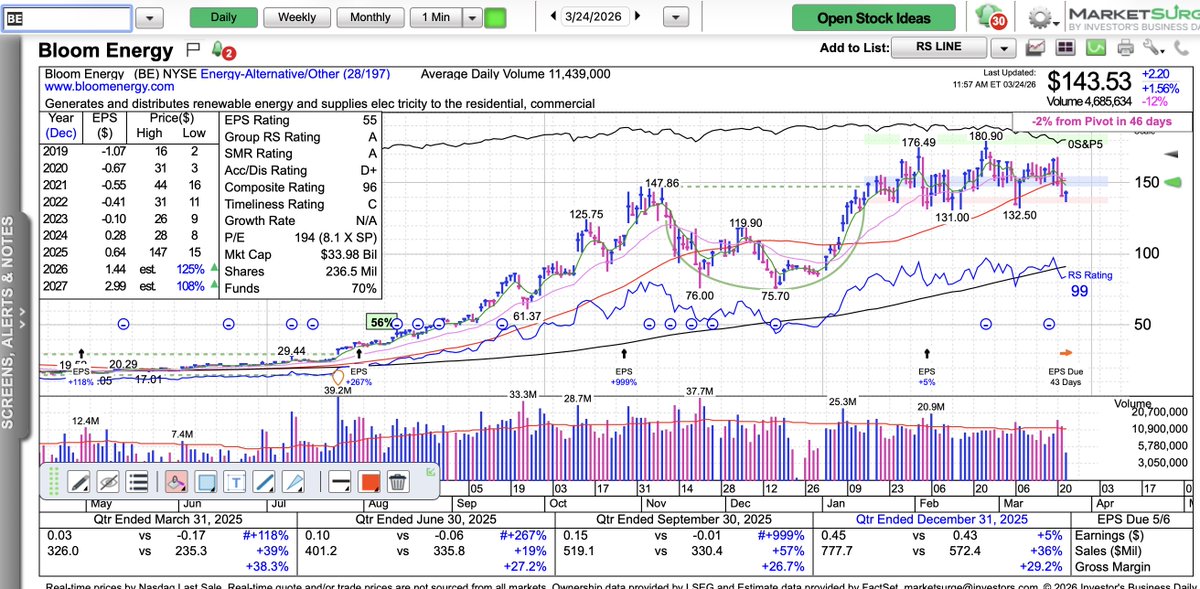Click the chart view icon next to RS LINE dropdown
The image size is (1200, 589).
(x=1036, y=47)
